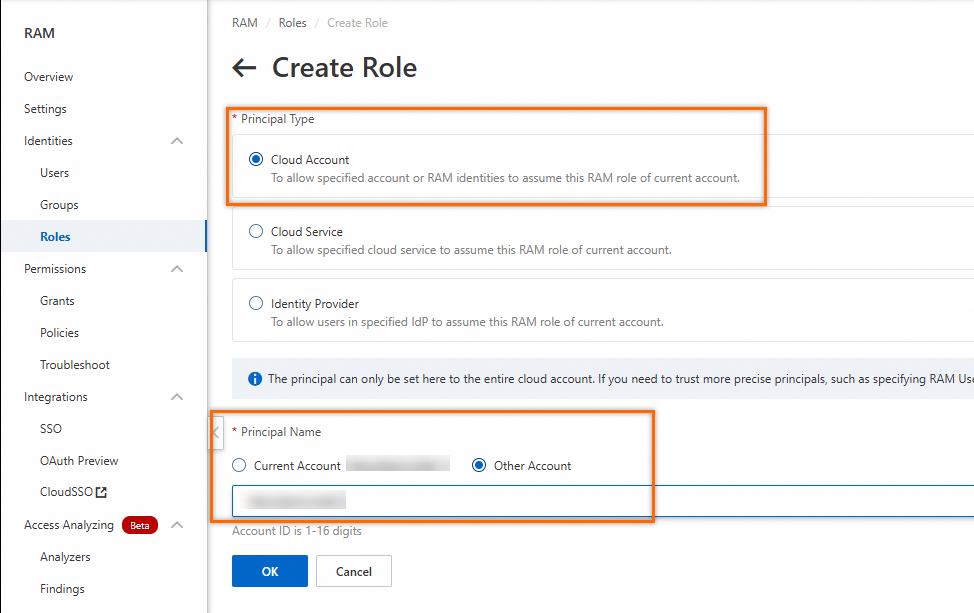Collapse the Access Analyzing chevron
Viewport: 974px width, 613px height.
click(x=177, y=525)
